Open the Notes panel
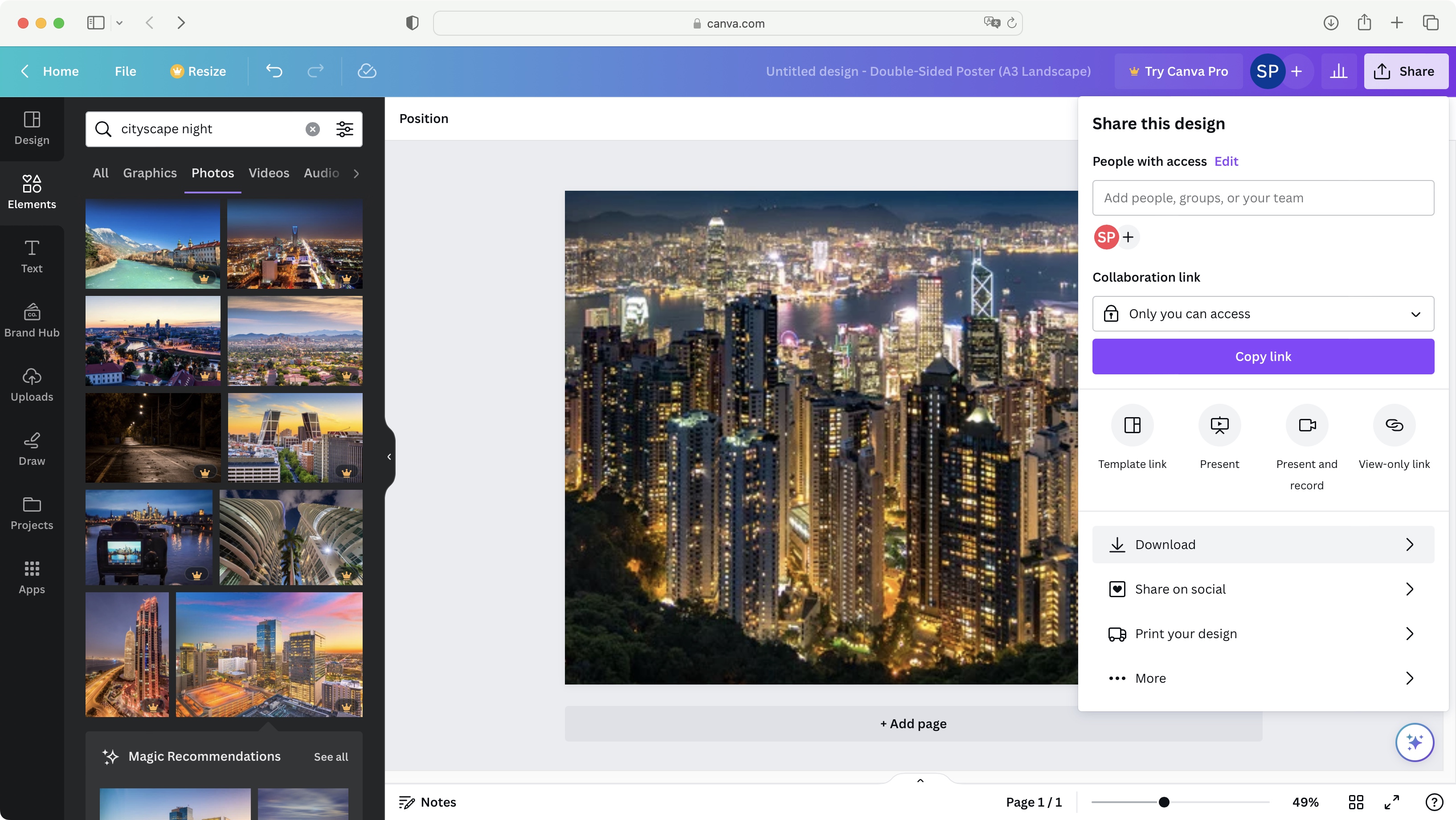Viewport: 1456px width, 820px height. [427, 802]
